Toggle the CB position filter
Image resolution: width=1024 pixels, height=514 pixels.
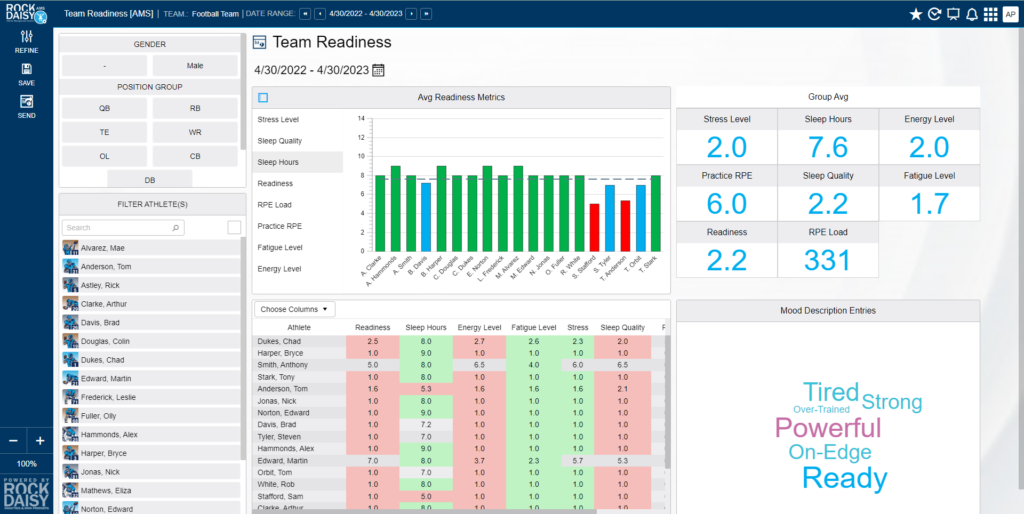pyautogui.click(x=195, y=157)
